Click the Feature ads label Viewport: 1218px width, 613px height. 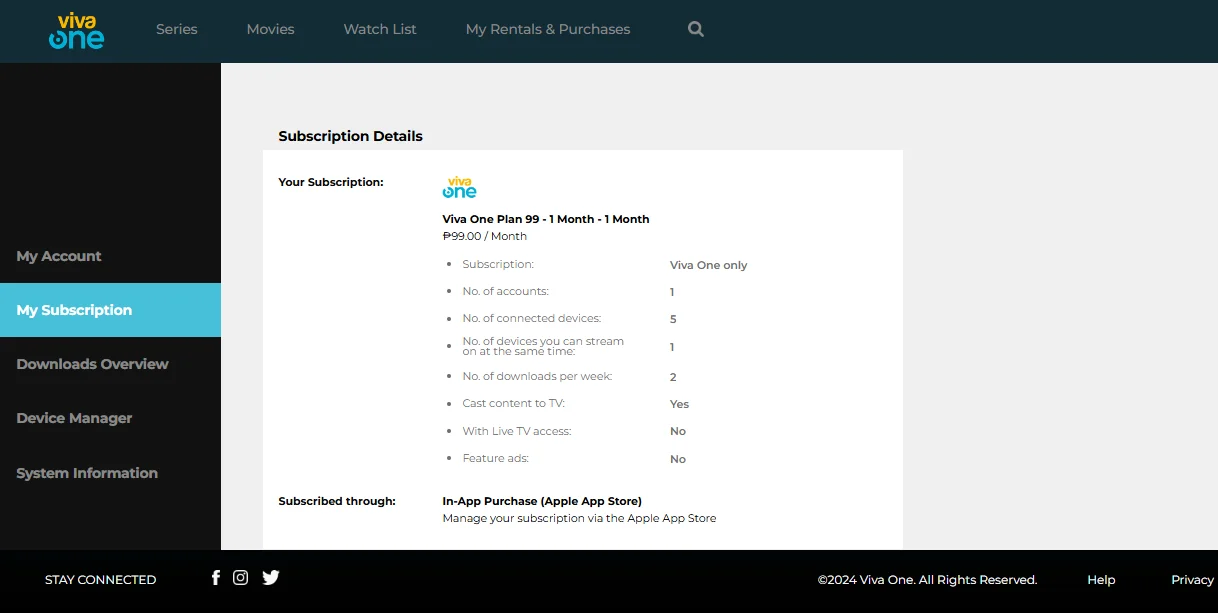[495, 458]
